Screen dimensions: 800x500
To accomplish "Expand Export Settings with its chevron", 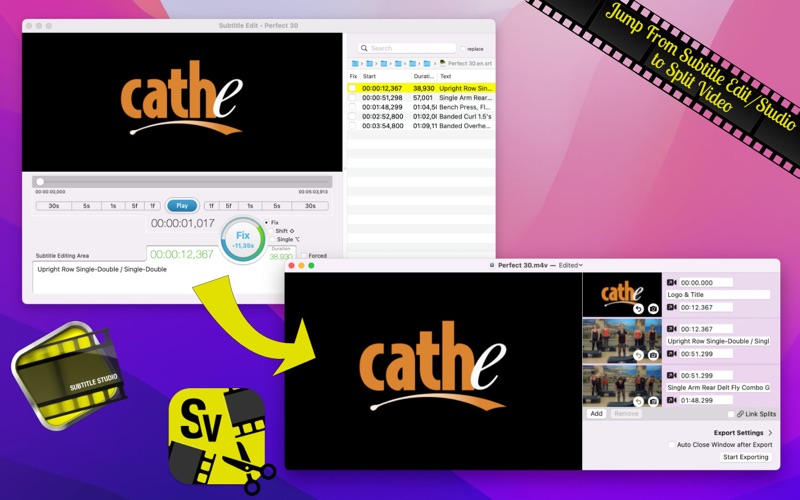I will (x=770, y=433).
